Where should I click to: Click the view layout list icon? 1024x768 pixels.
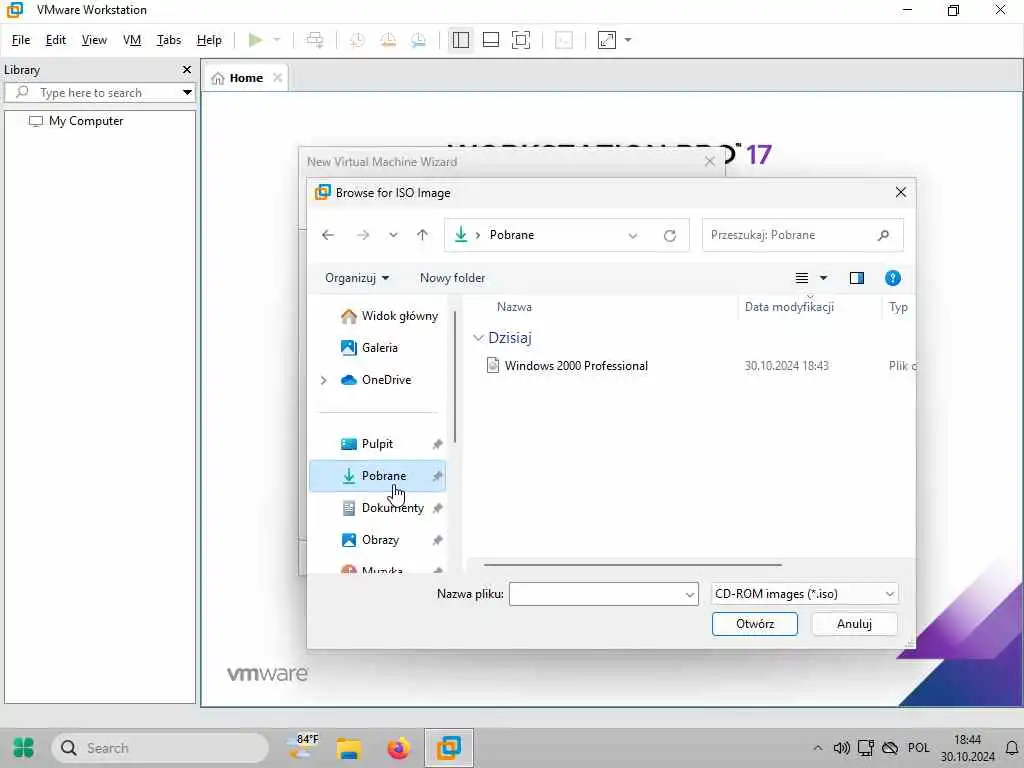tap(802, 278)
